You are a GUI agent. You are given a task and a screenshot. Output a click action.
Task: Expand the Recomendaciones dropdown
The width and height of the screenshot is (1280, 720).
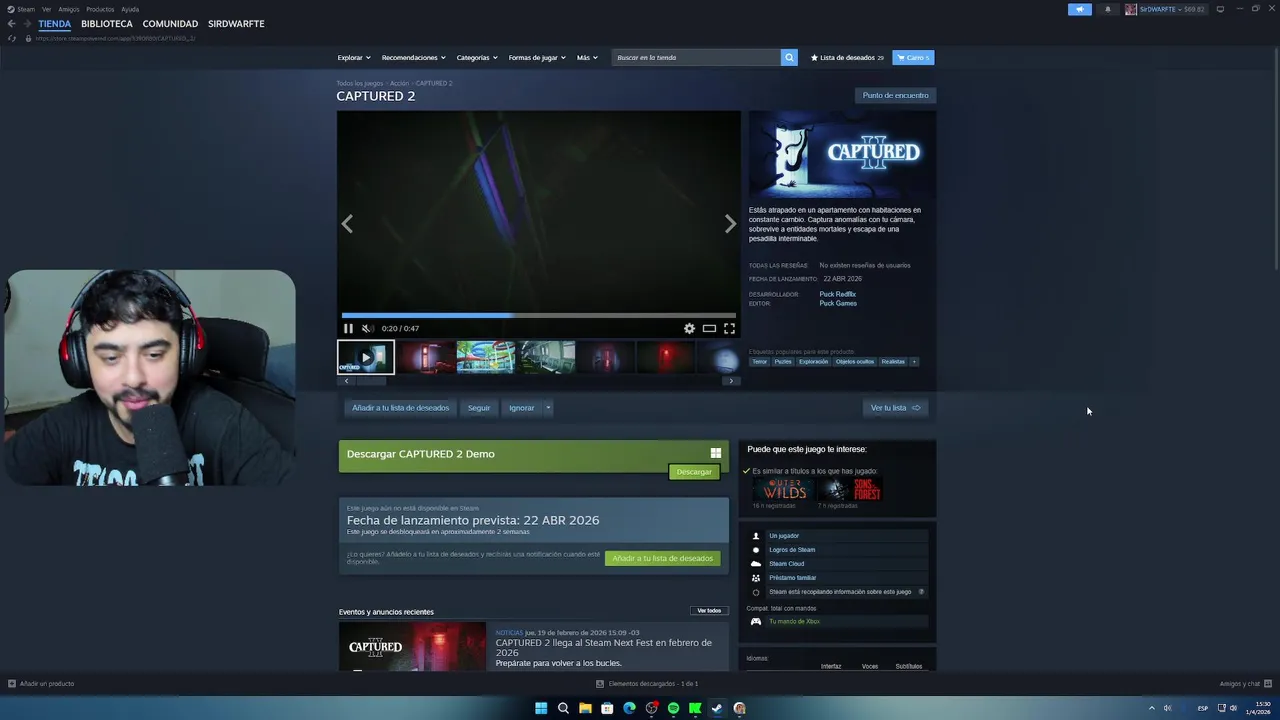(413, 57)
